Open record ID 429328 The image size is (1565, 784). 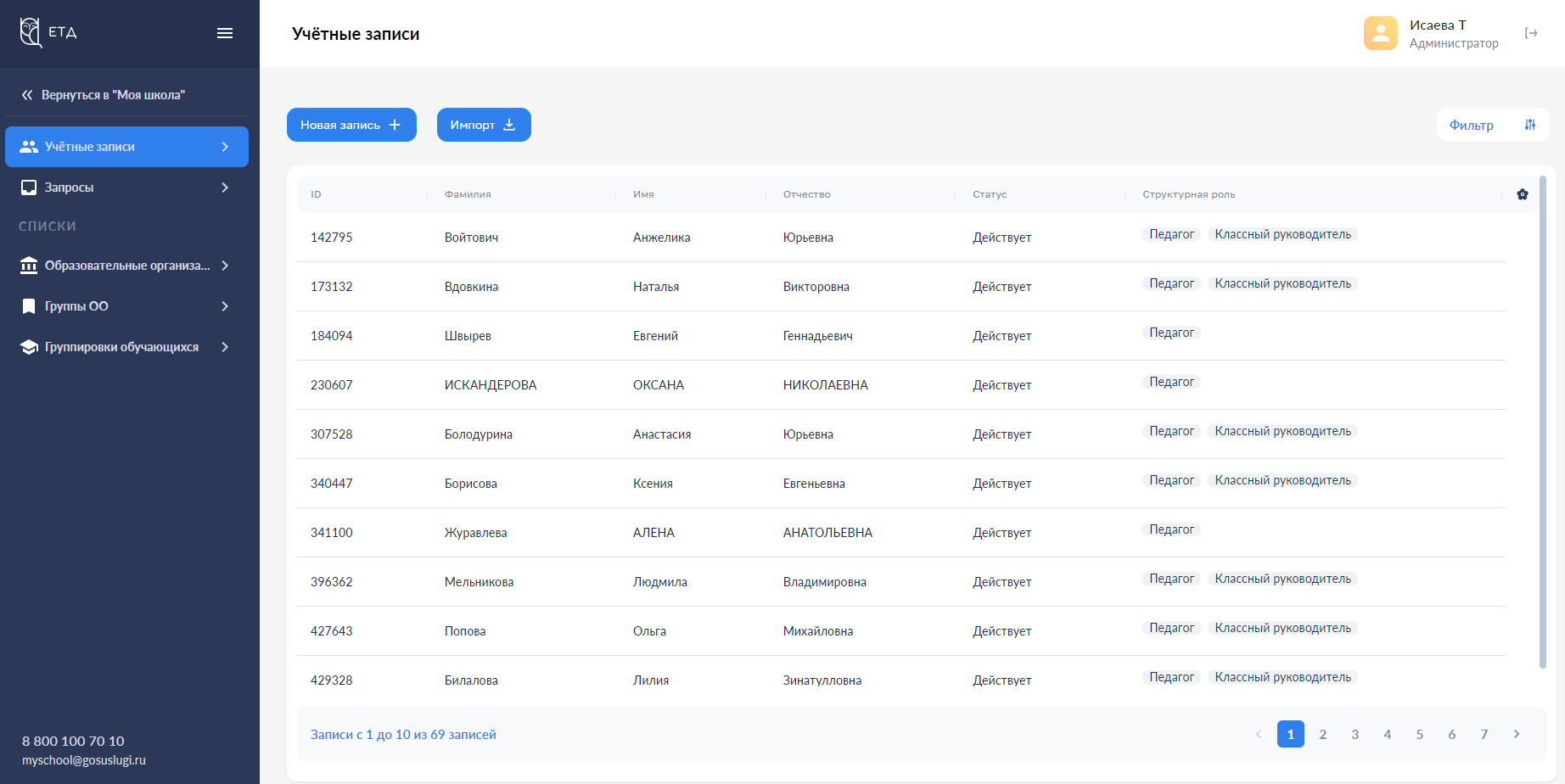pos(331,680)
